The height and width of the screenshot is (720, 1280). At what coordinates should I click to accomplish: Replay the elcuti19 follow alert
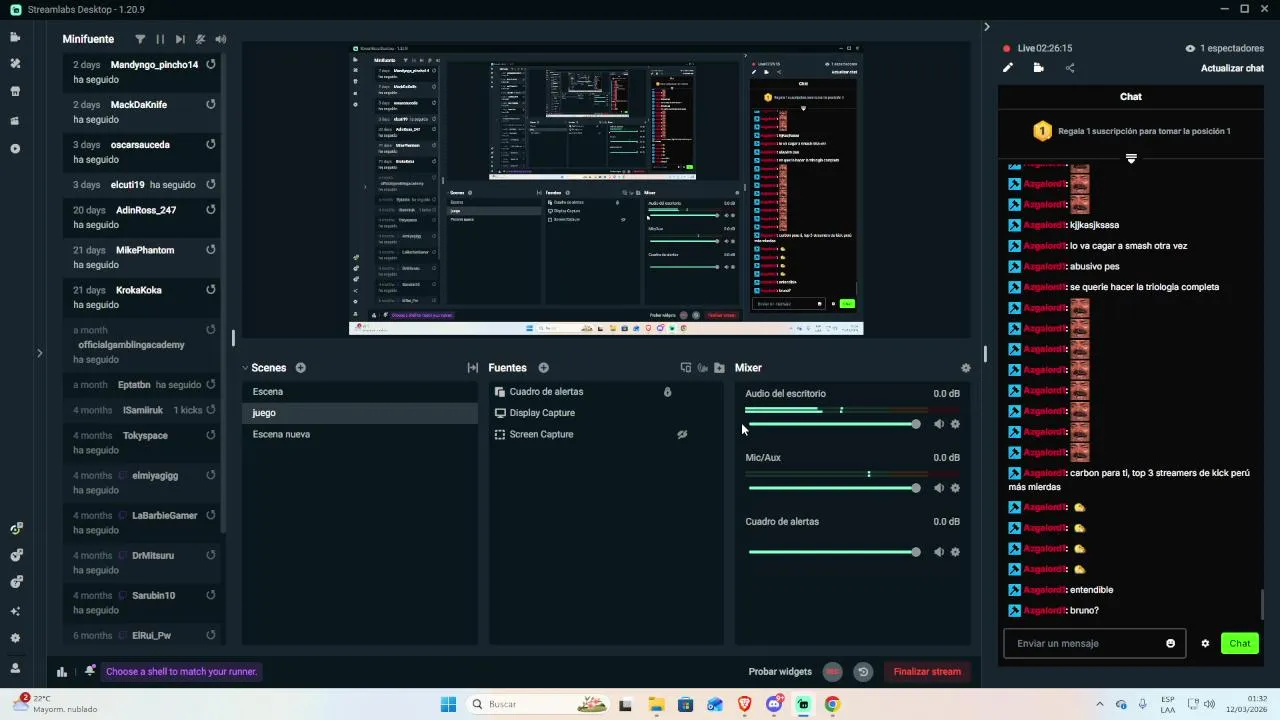click(211, 184)
